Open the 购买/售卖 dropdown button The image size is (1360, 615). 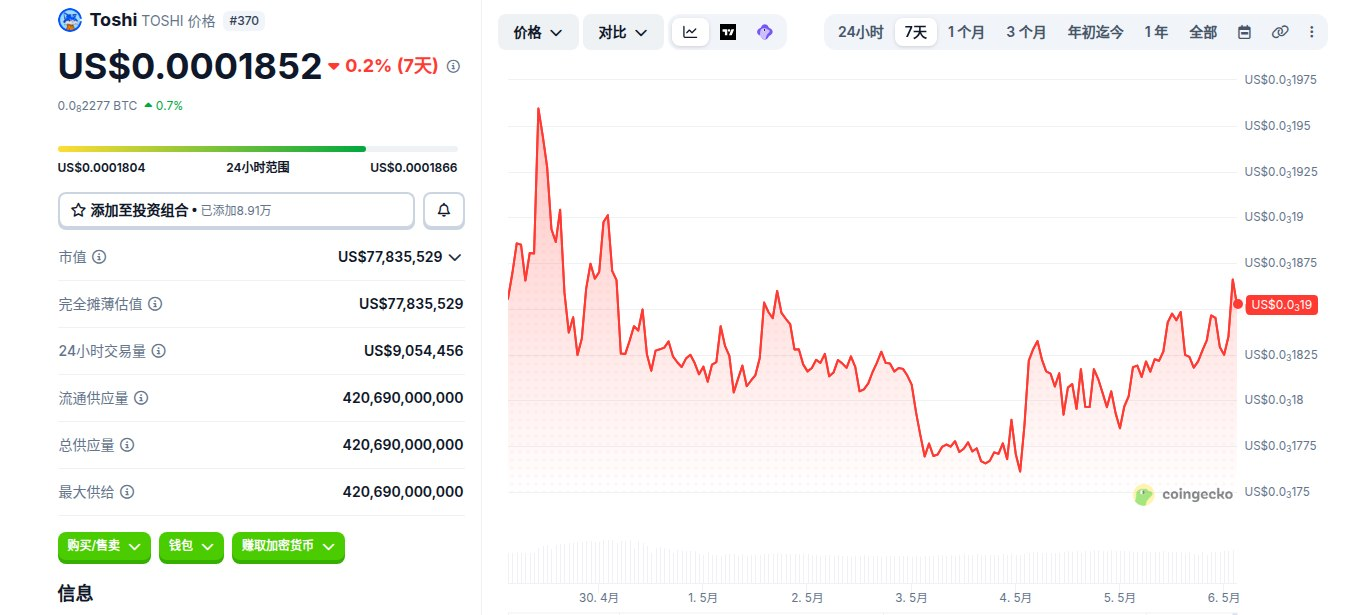tap(104, 546)
